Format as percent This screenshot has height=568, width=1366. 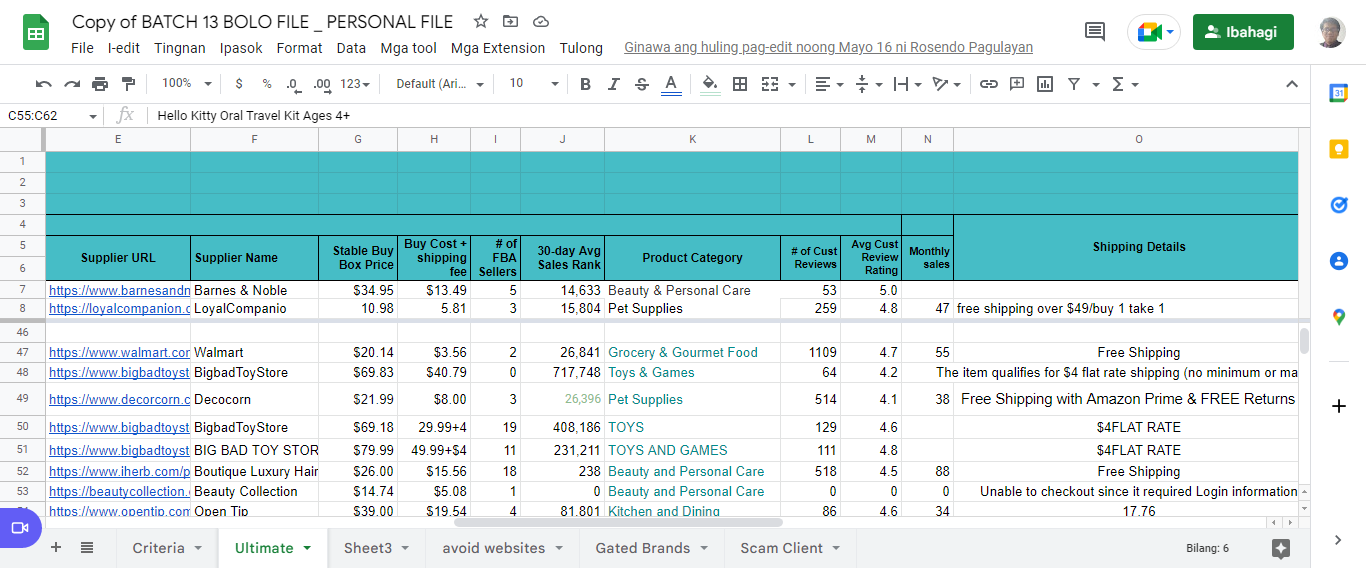267,84
